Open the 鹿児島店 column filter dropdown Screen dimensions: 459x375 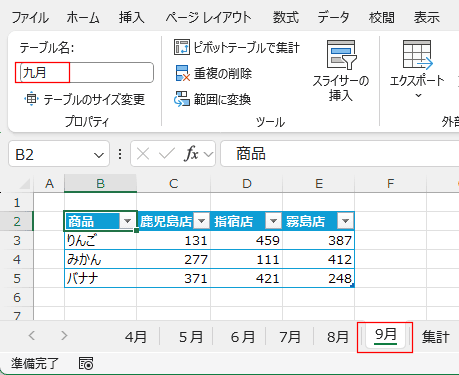point(201,221)
